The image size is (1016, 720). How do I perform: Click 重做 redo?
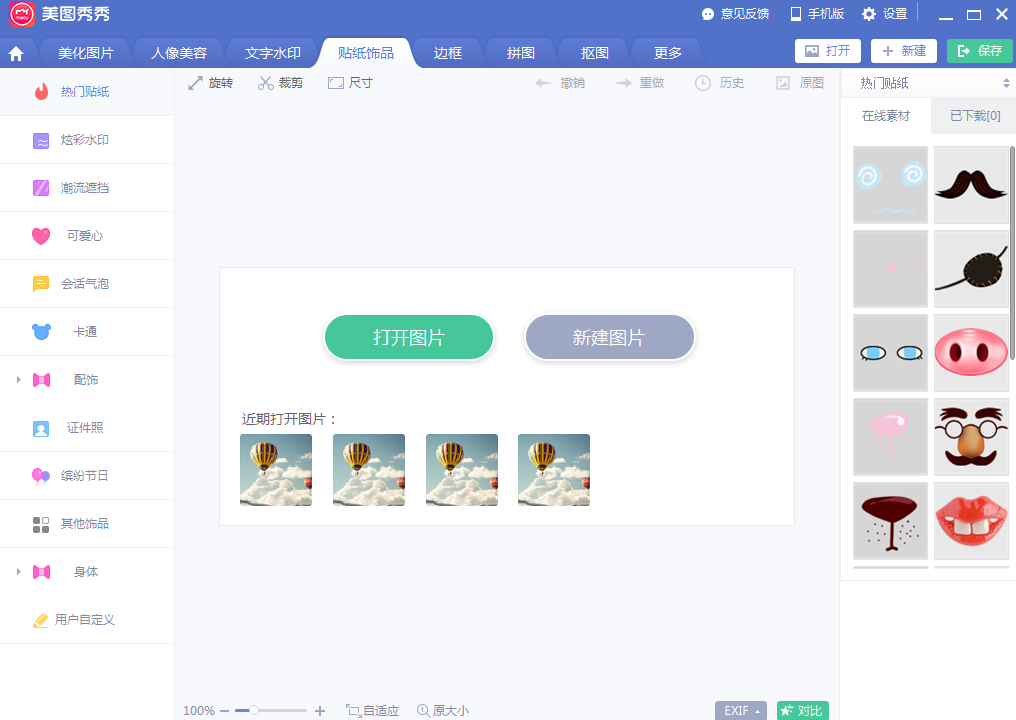640,83
